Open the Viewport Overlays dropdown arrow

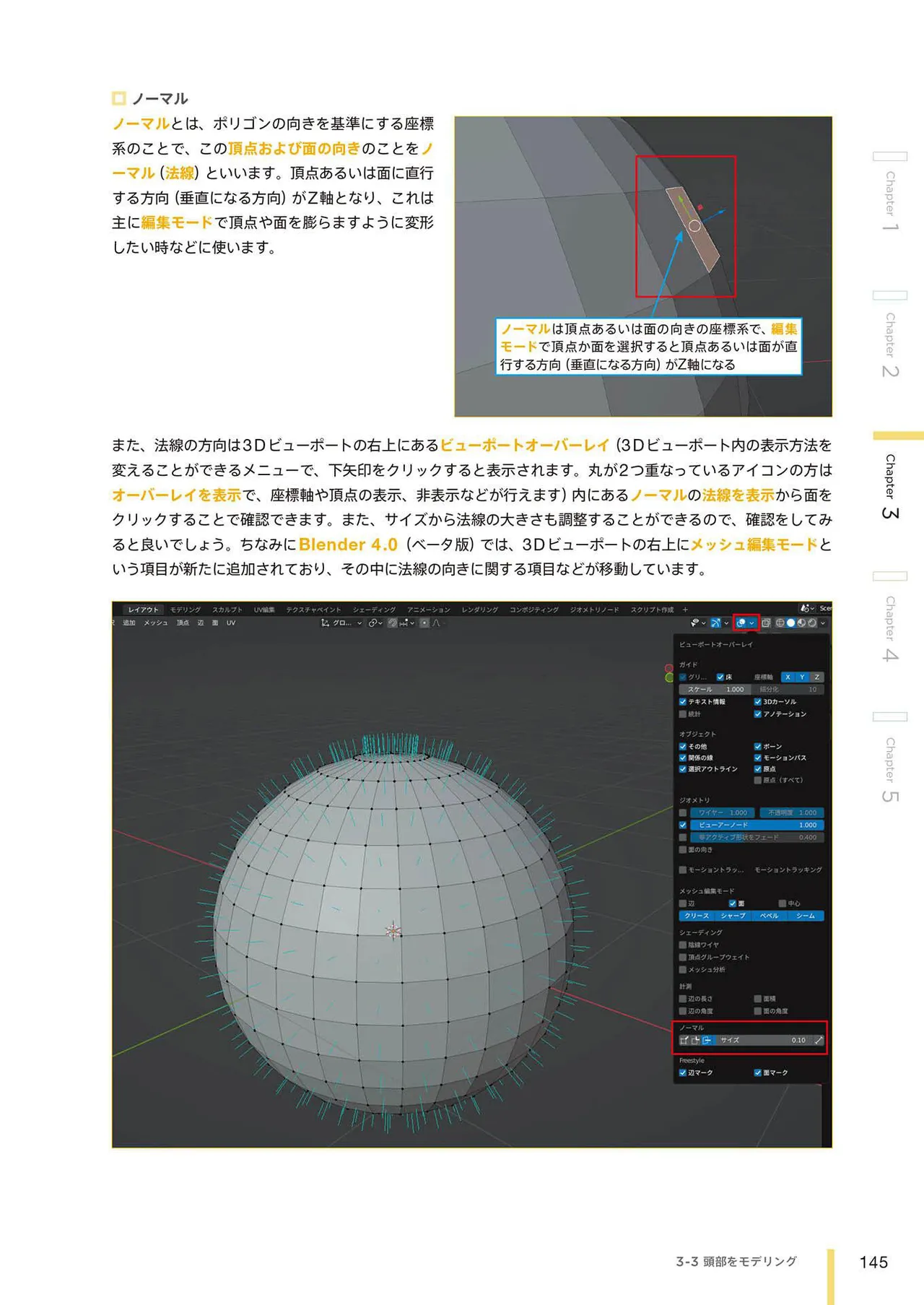pos(751,623)
